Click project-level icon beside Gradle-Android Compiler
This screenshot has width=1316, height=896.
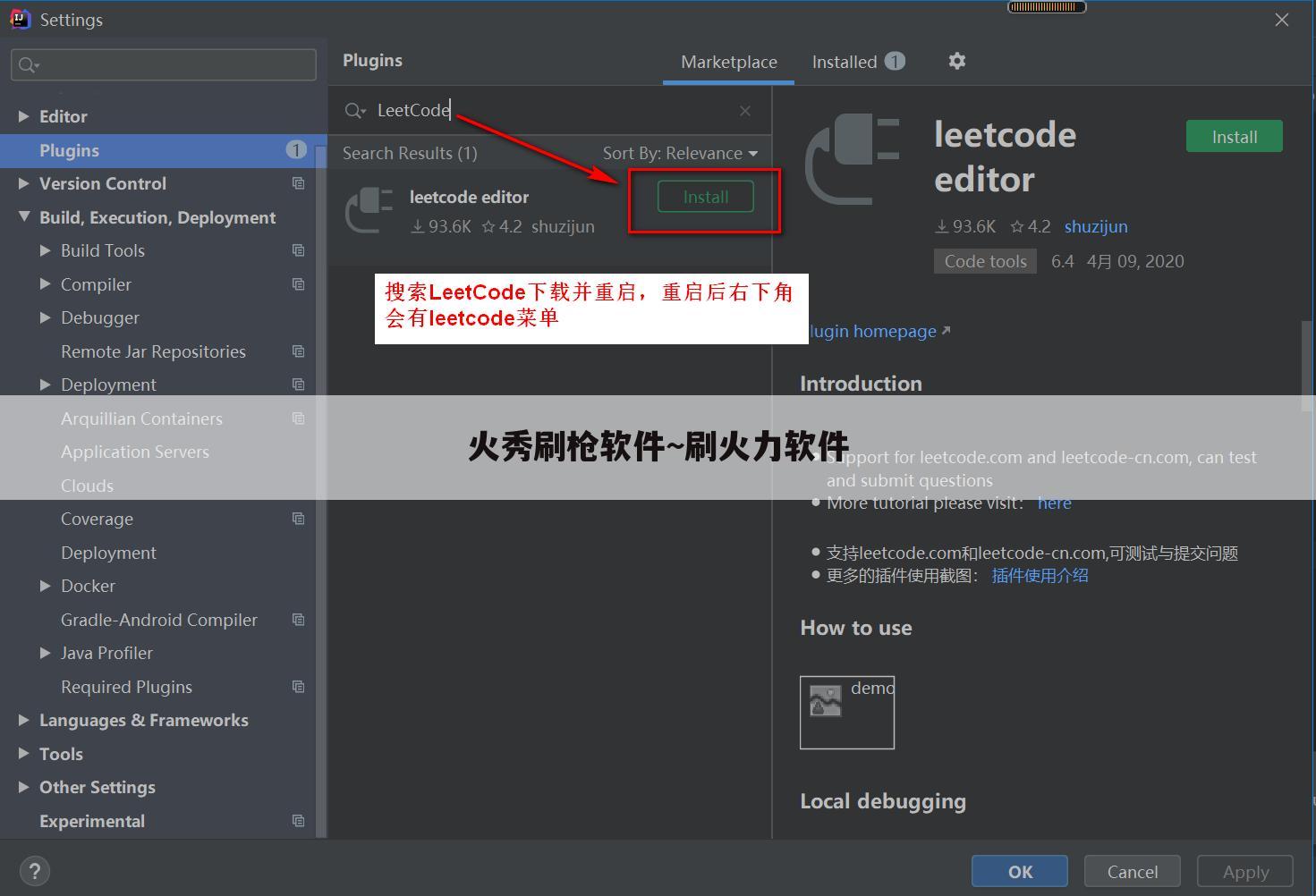pos(299,620)
